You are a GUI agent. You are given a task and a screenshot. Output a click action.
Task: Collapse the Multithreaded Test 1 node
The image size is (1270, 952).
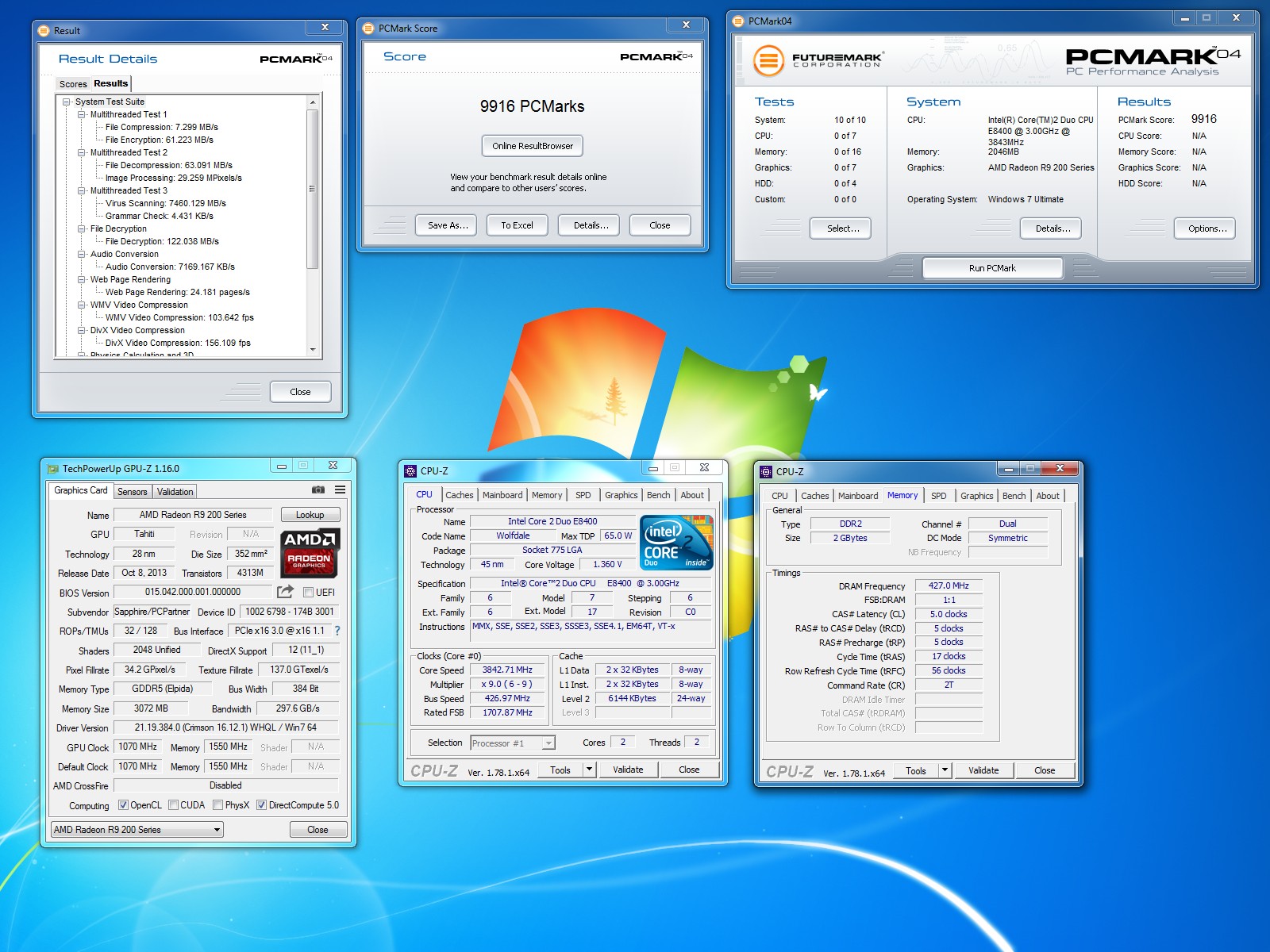point(82,115)
